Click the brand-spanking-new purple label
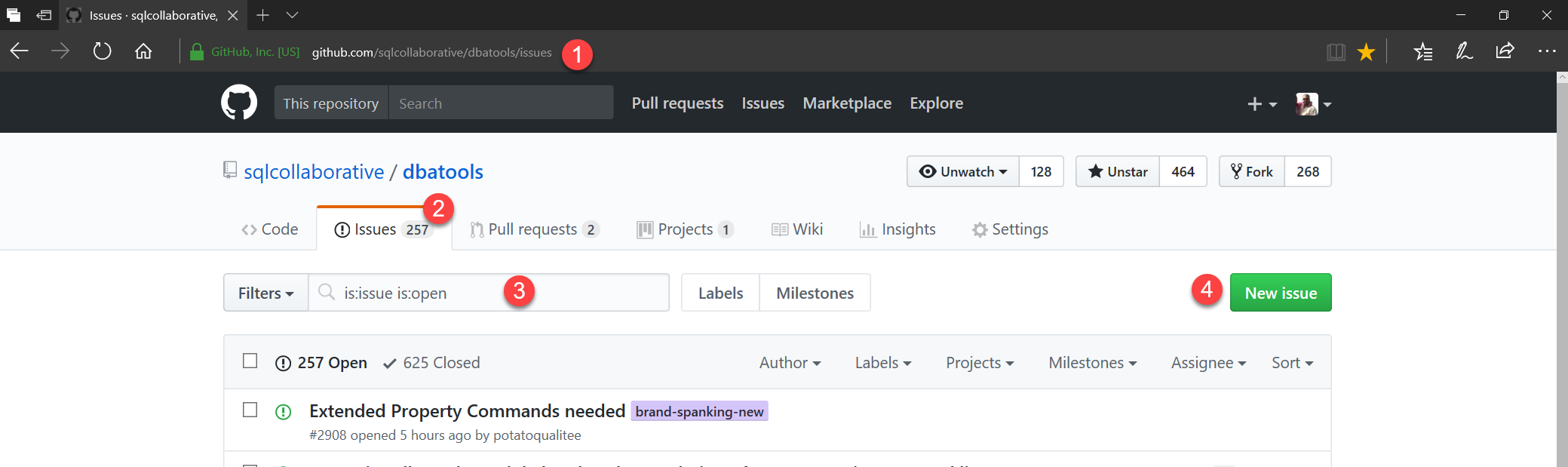Screen dimensions: 1568x467 click(x=699, y=412)
